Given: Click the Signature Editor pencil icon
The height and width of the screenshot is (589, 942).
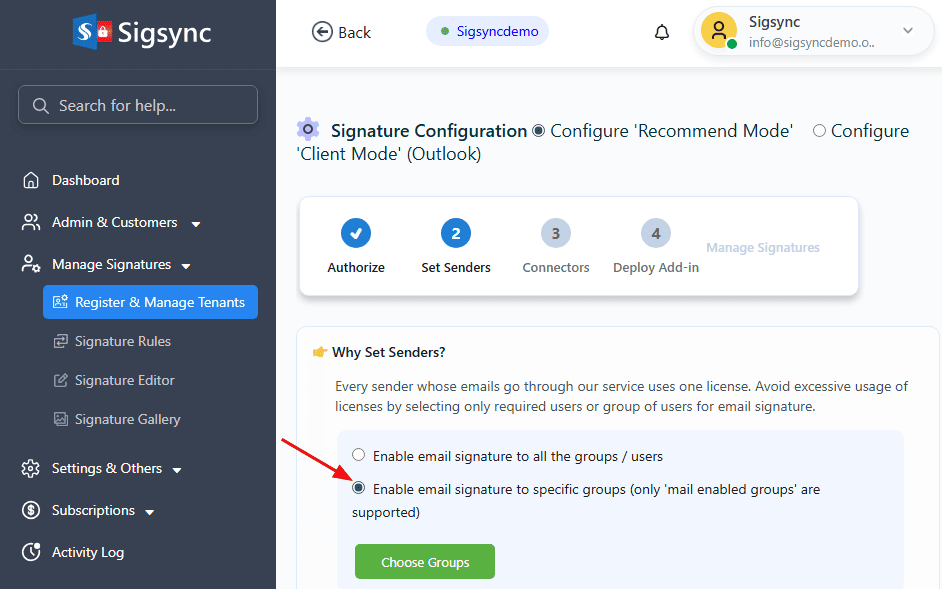Looking at the screenshot, I should pos(61,381).
